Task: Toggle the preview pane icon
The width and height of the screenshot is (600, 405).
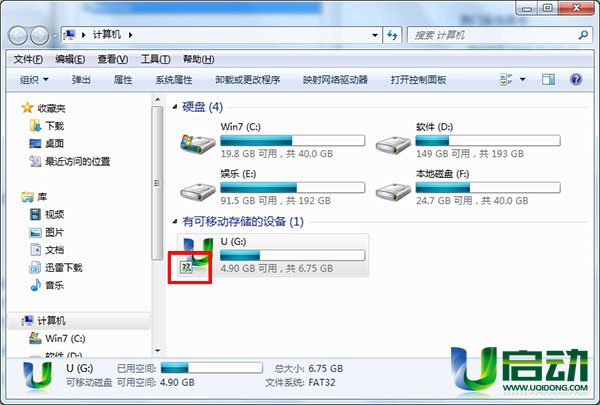Action: click(548, 80)
